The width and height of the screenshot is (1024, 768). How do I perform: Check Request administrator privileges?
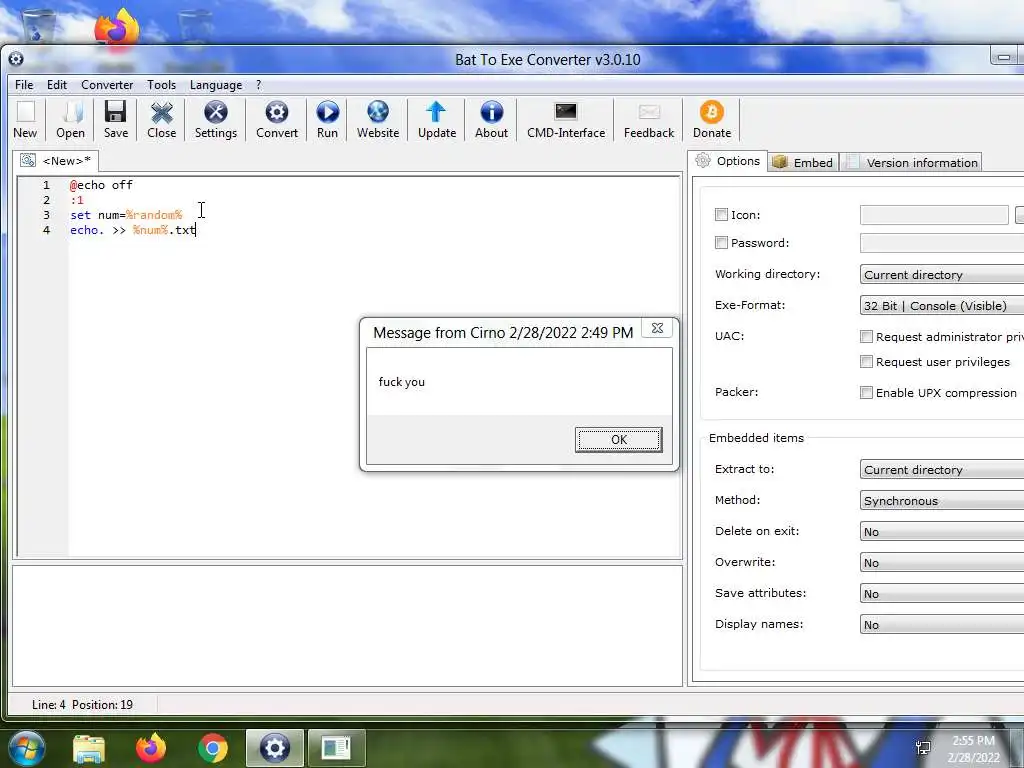click(866, 336)
